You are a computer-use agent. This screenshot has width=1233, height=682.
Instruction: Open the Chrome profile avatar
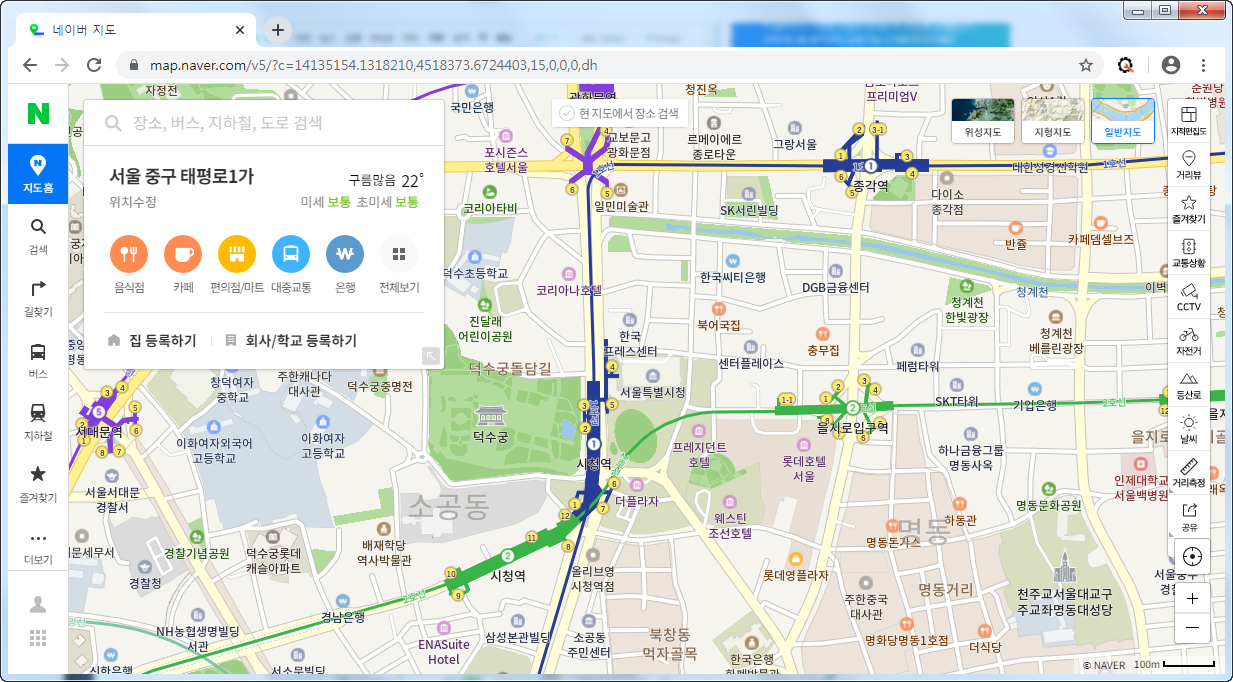coord(1171,65)
